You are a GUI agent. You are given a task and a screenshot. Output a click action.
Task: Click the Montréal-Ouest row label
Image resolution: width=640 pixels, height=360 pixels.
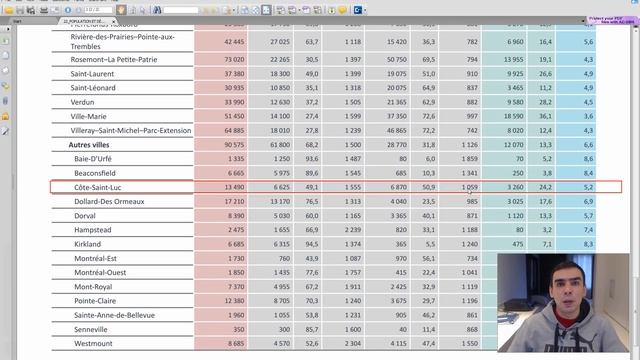tap(100, 273)
